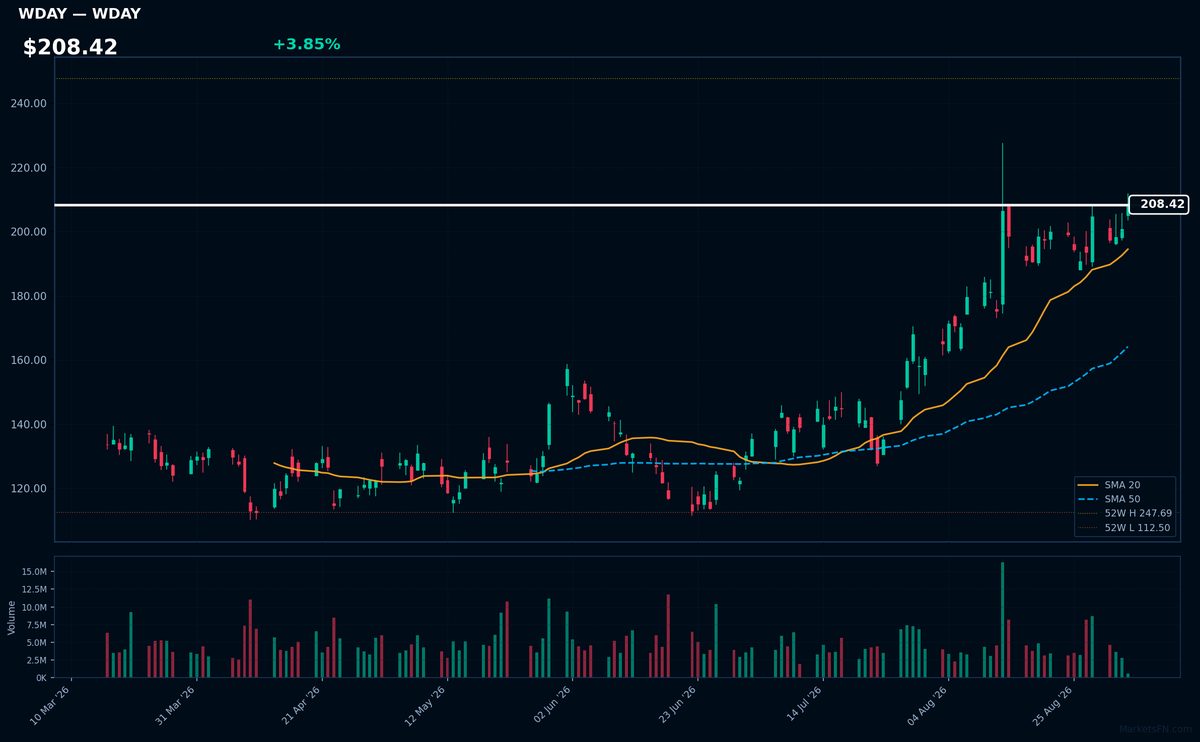Click the 31 Mar '26 date label
This screenshot has height=742, width=1200.
point(176,705)
